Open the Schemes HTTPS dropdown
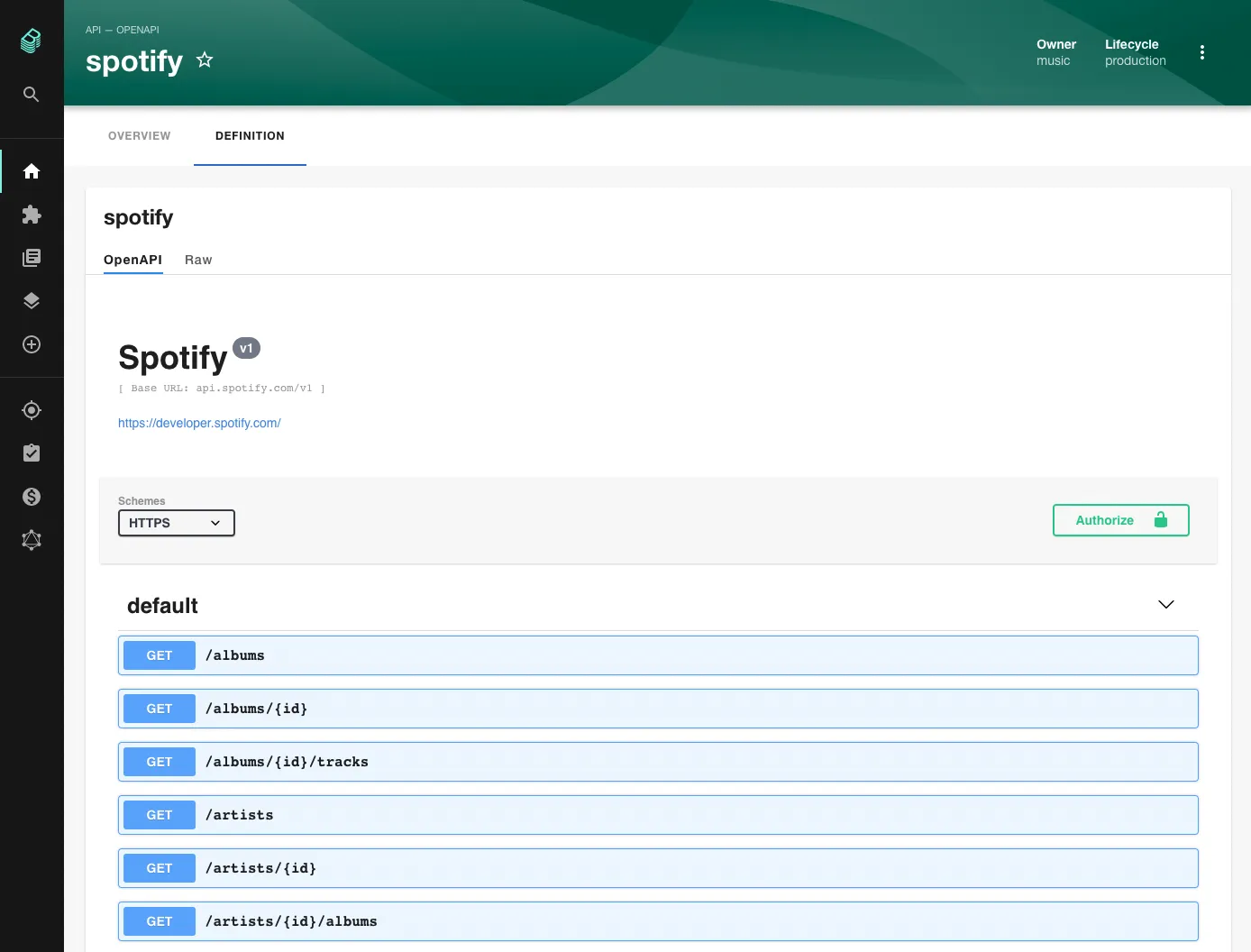The width and height of the screenshot is (1251, 952). coord(176,523)
